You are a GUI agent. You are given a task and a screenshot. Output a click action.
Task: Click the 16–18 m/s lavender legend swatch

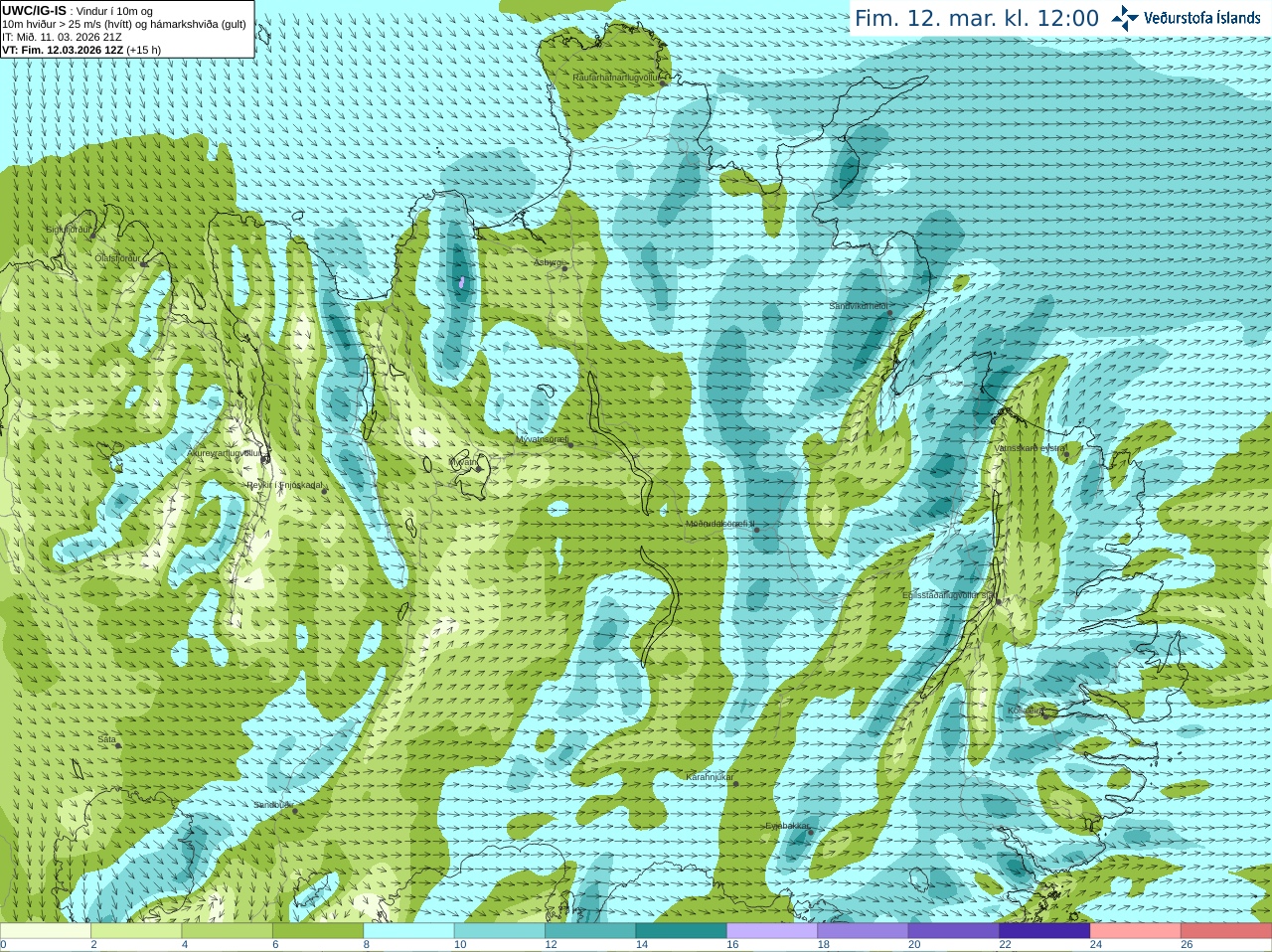coord(772,930)
